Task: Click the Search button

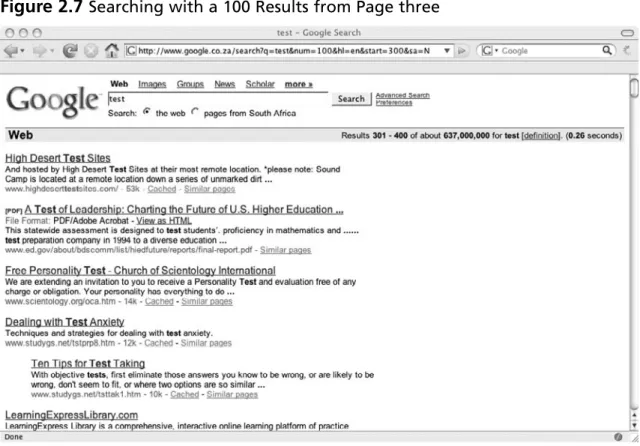Action: coord(351,99)
